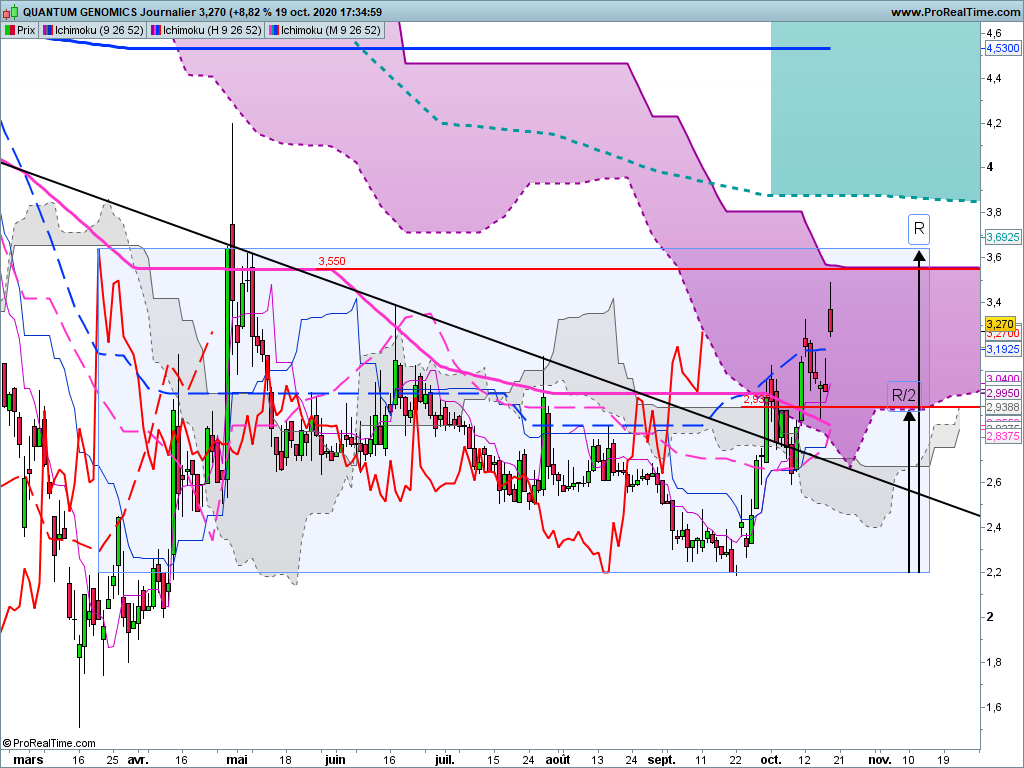This screenshot has height=768, width=1024.
Task: Click the 3,6 price axis tick
Action: pyautogui.click(x=994, y=257)
